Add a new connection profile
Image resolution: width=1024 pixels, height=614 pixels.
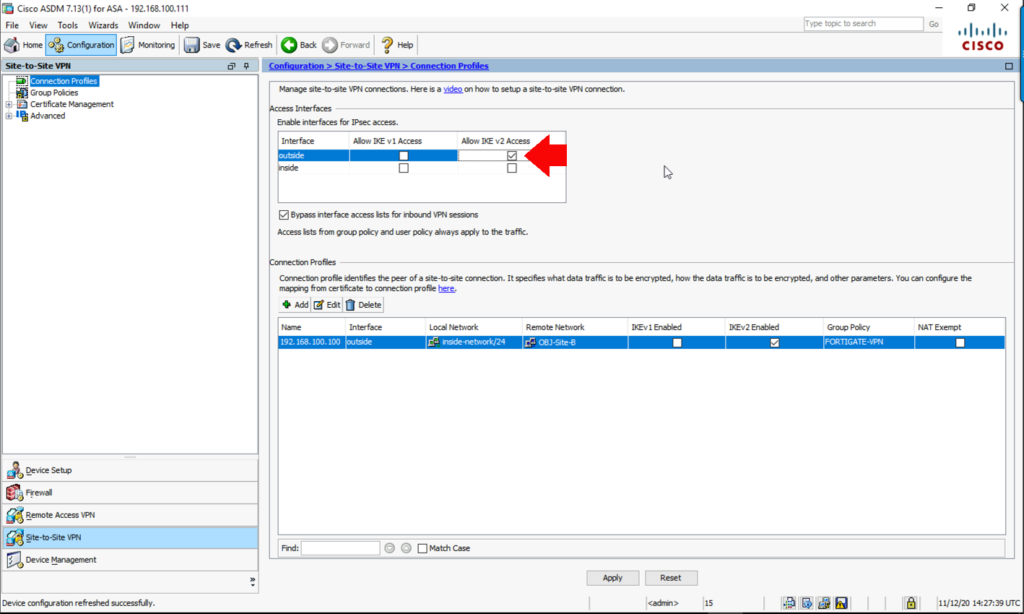[x=295, y=305]
